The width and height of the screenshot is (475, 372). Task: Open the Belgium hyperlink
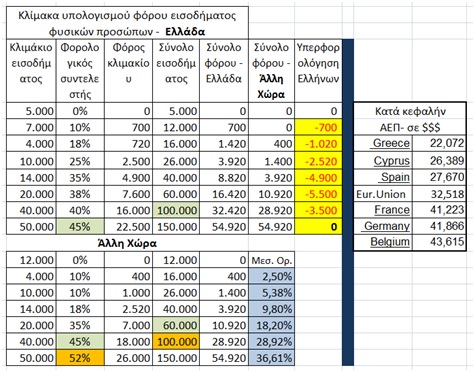(390, 242)
